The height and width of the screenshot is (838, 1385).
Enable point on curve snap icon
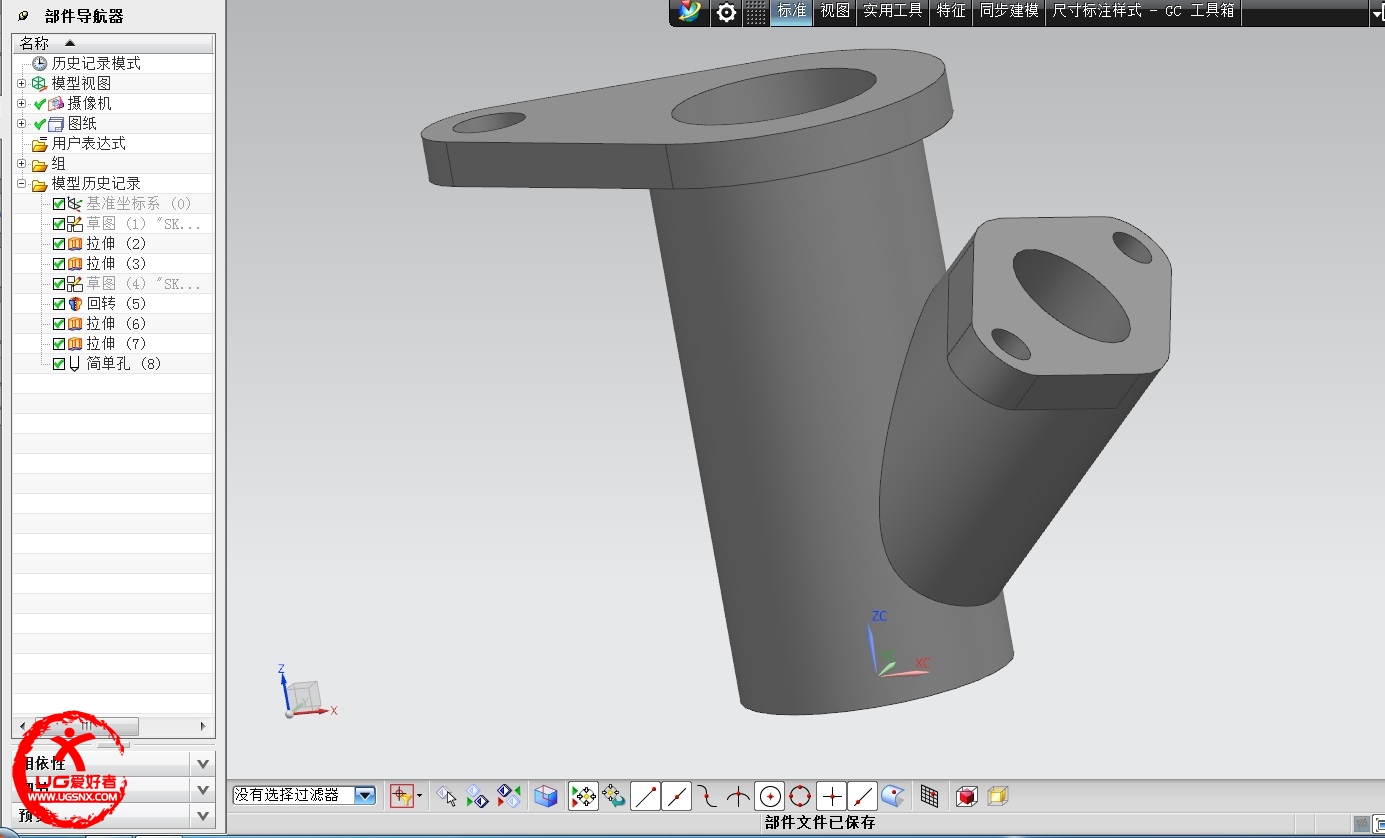tap(862, 796)
